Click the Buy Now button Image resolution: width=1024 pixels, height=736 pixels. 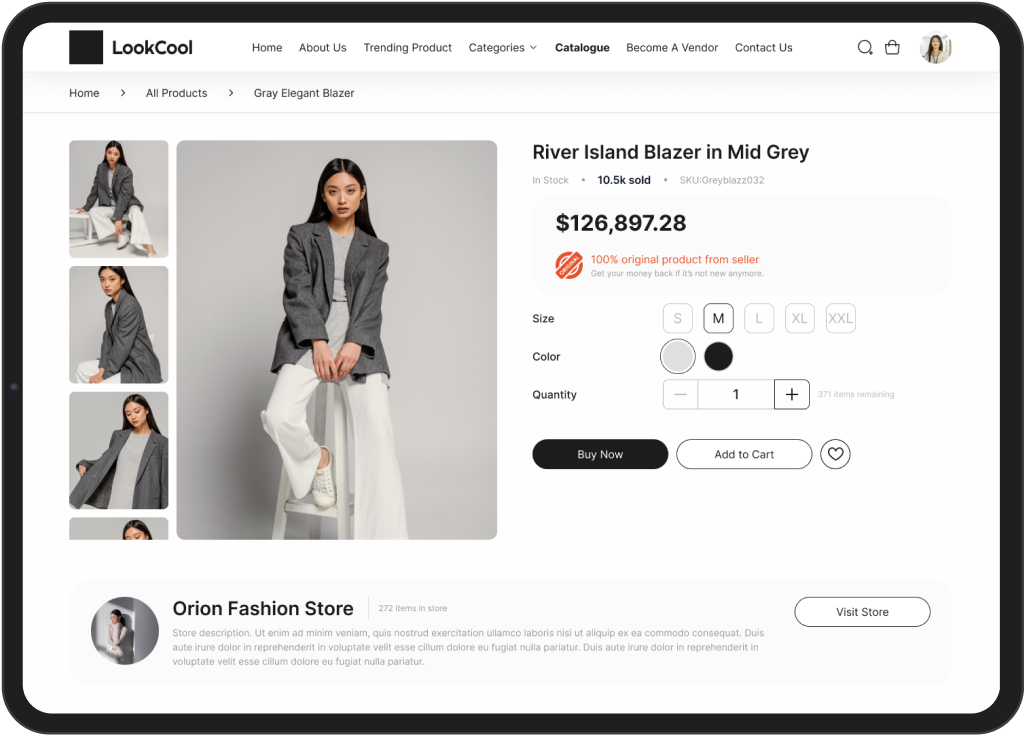tap(600, 454)
